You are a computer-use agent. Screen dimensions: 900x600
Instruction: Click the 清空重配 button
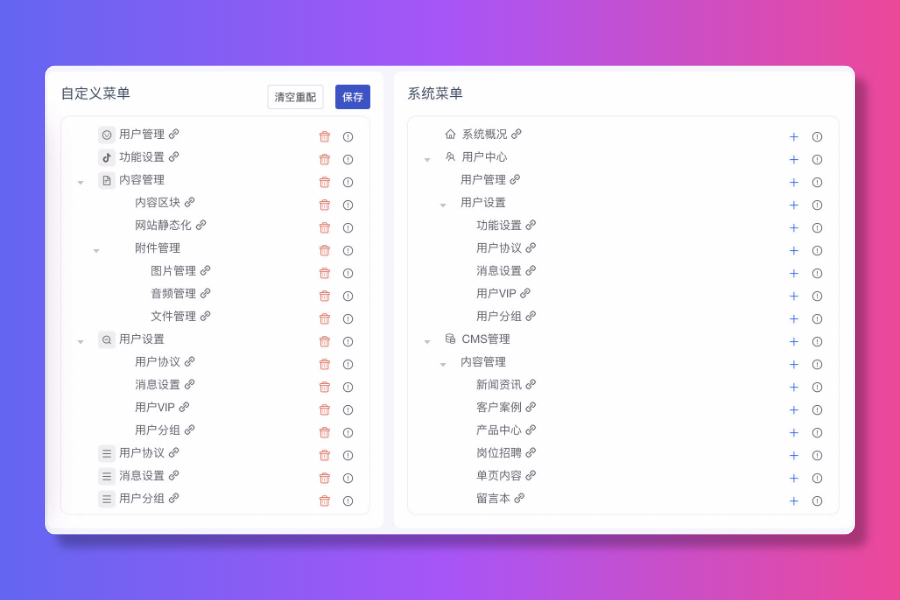[x=295, y=97]
